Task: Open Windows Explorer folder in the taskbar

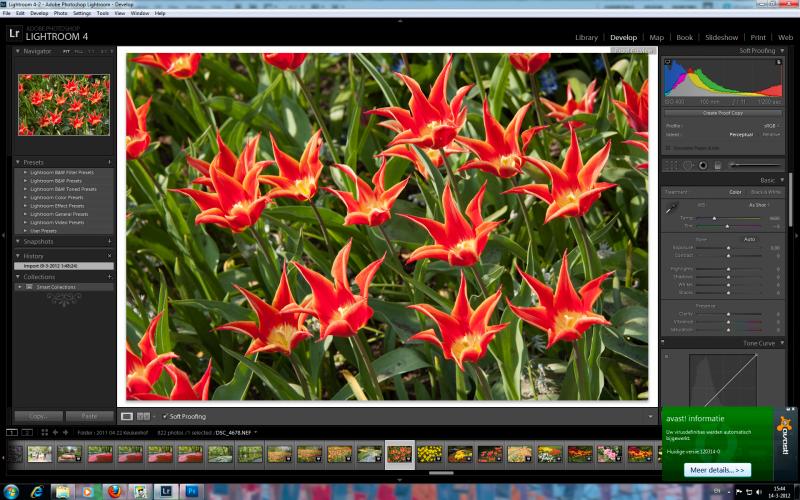Action: 63,492
